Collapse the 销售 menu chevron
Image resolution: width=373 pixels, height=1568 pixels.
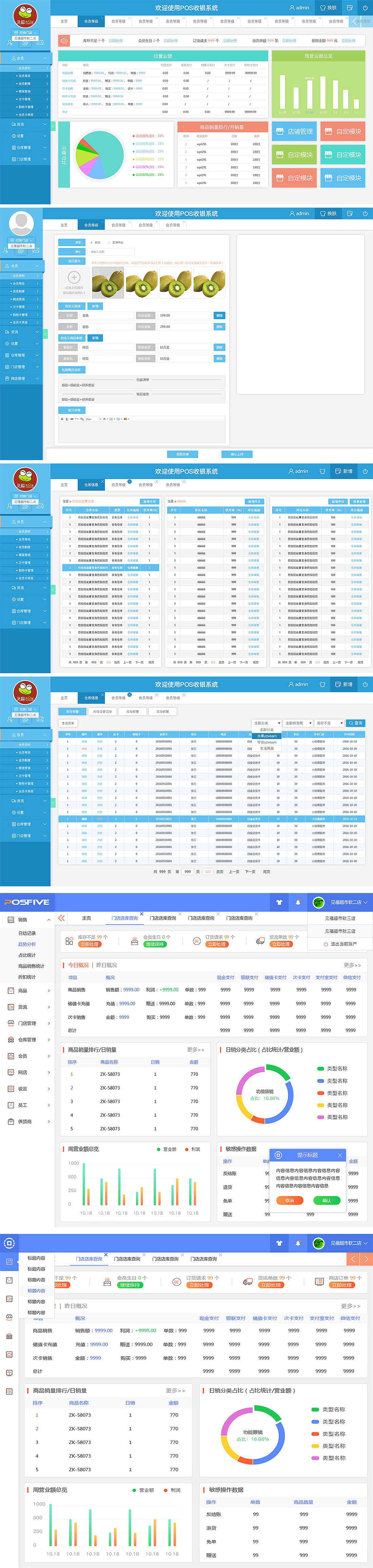(x=49, y=920)
